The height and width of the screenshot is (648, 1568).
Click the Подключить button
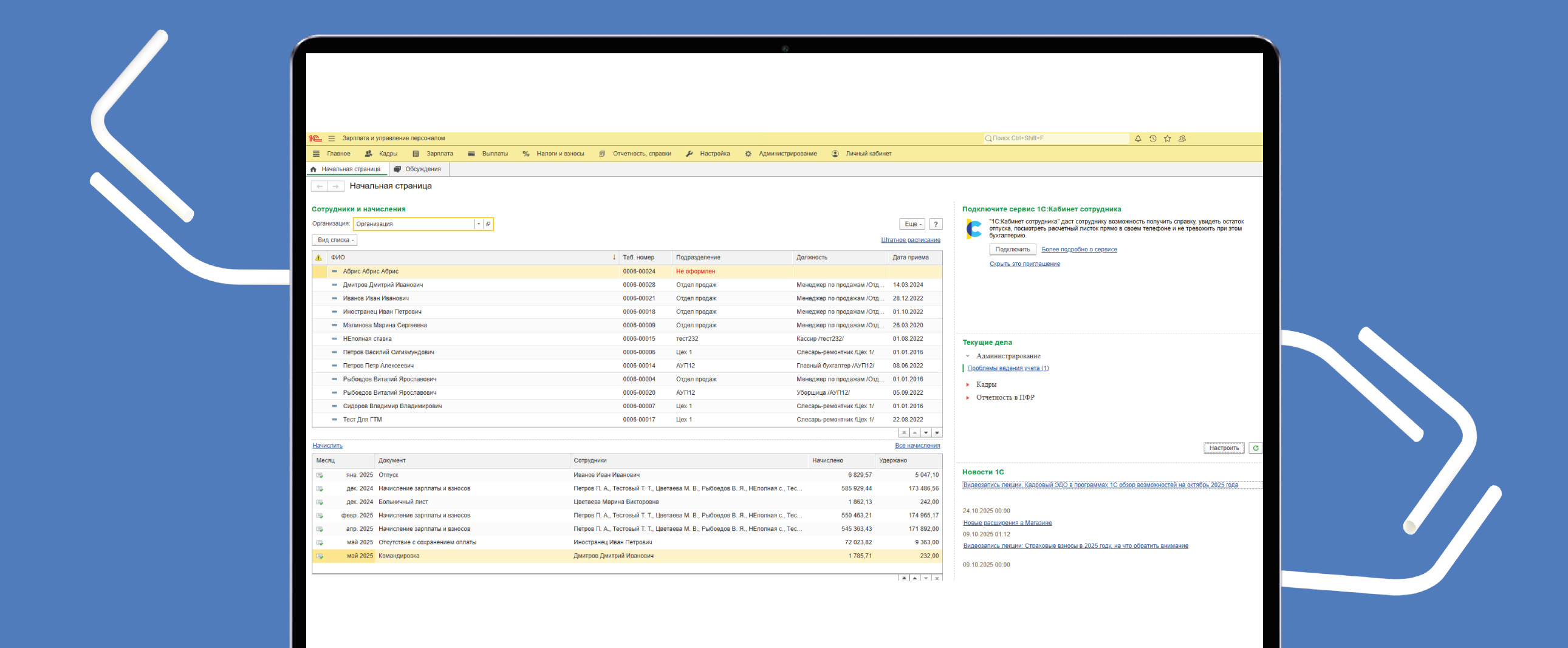coord(1012,250)
